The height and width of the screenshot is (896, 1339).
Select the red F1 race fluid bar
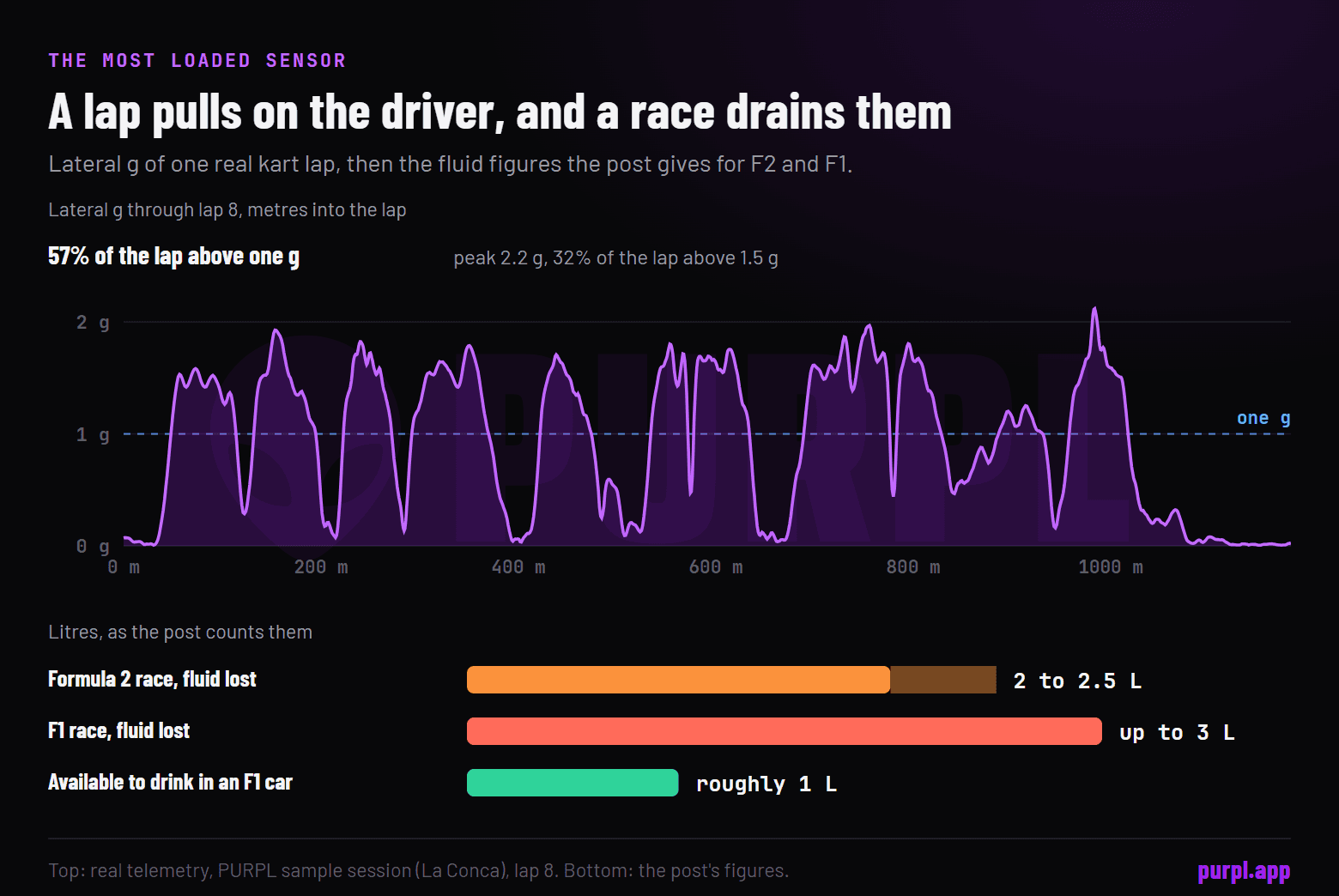click(x=785, y=731)
